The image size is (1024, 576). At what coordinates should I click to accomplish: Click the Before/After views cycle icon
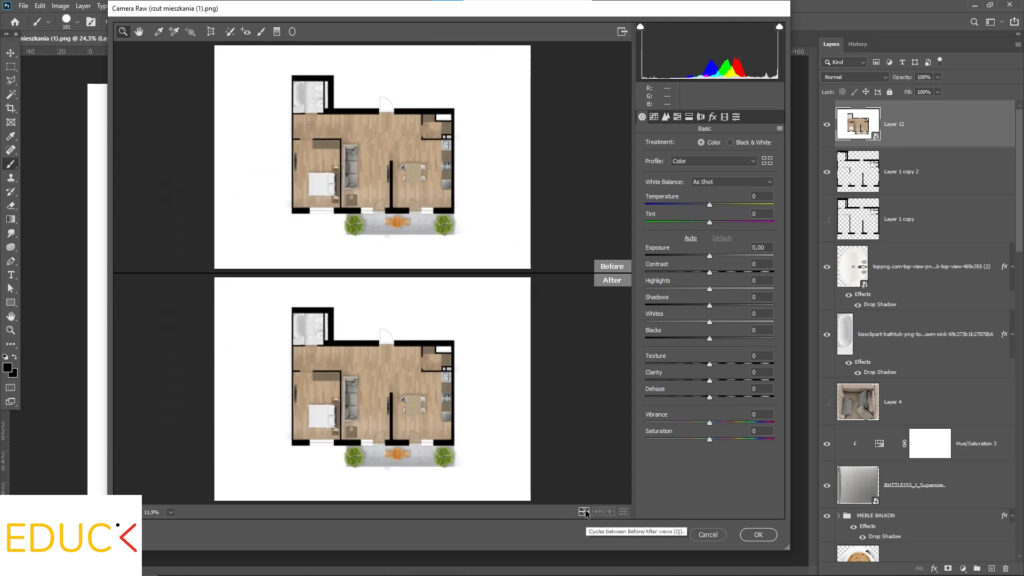[583, 511]
